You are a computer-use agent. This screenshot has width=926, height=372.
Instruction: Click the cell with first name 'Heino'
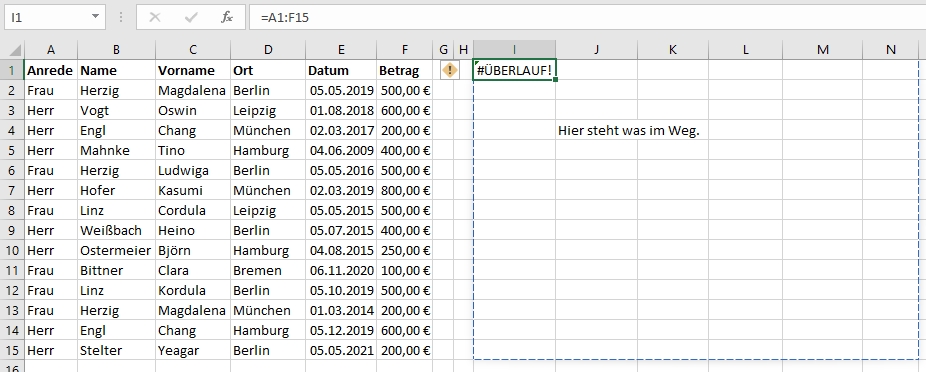pyautogui.click(x=193, y=230)
